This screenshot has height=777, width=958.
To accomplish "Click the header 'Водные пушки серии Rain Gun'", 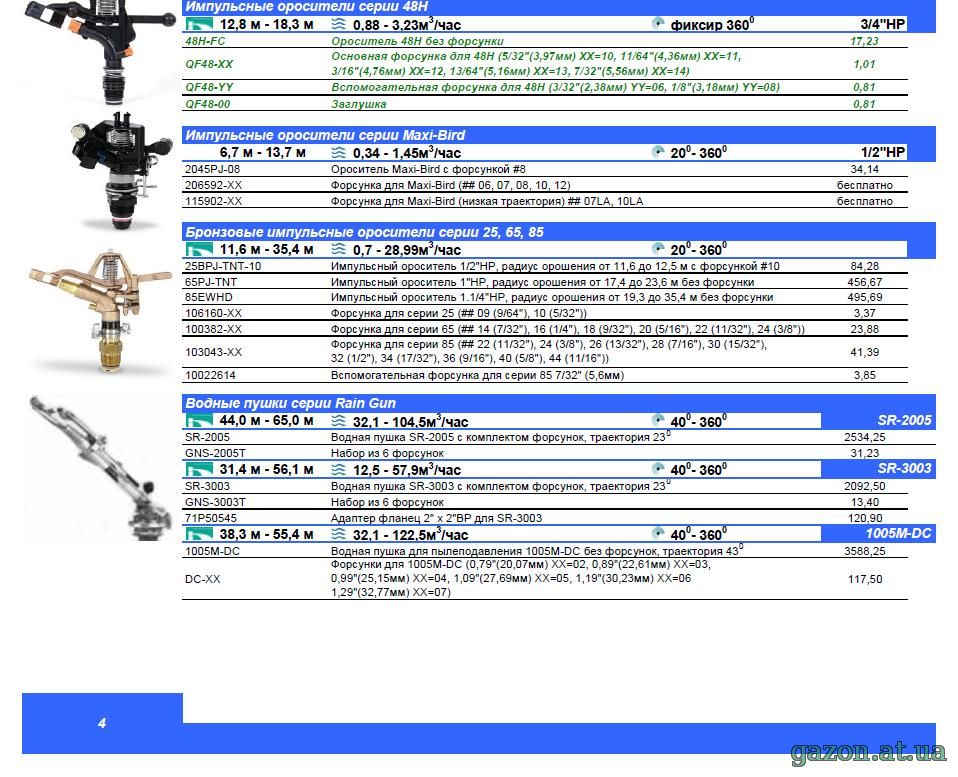I will click(290, 403).
